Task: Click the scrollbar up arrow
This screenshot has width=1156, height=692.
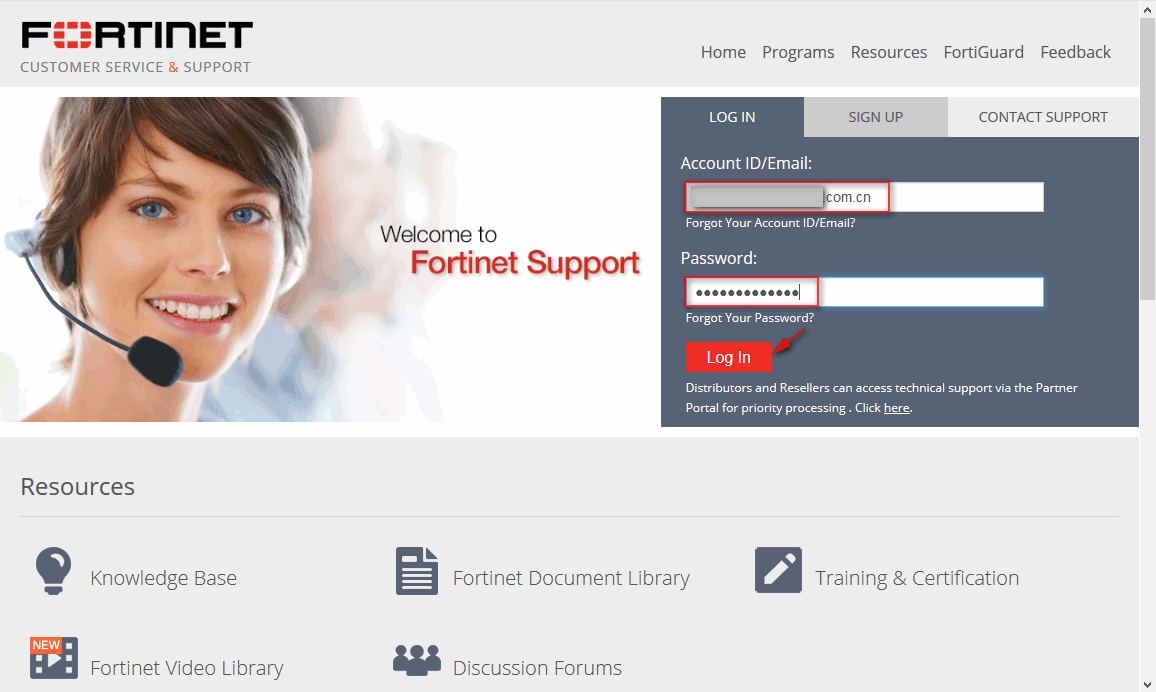Action: coord(1147,9)
